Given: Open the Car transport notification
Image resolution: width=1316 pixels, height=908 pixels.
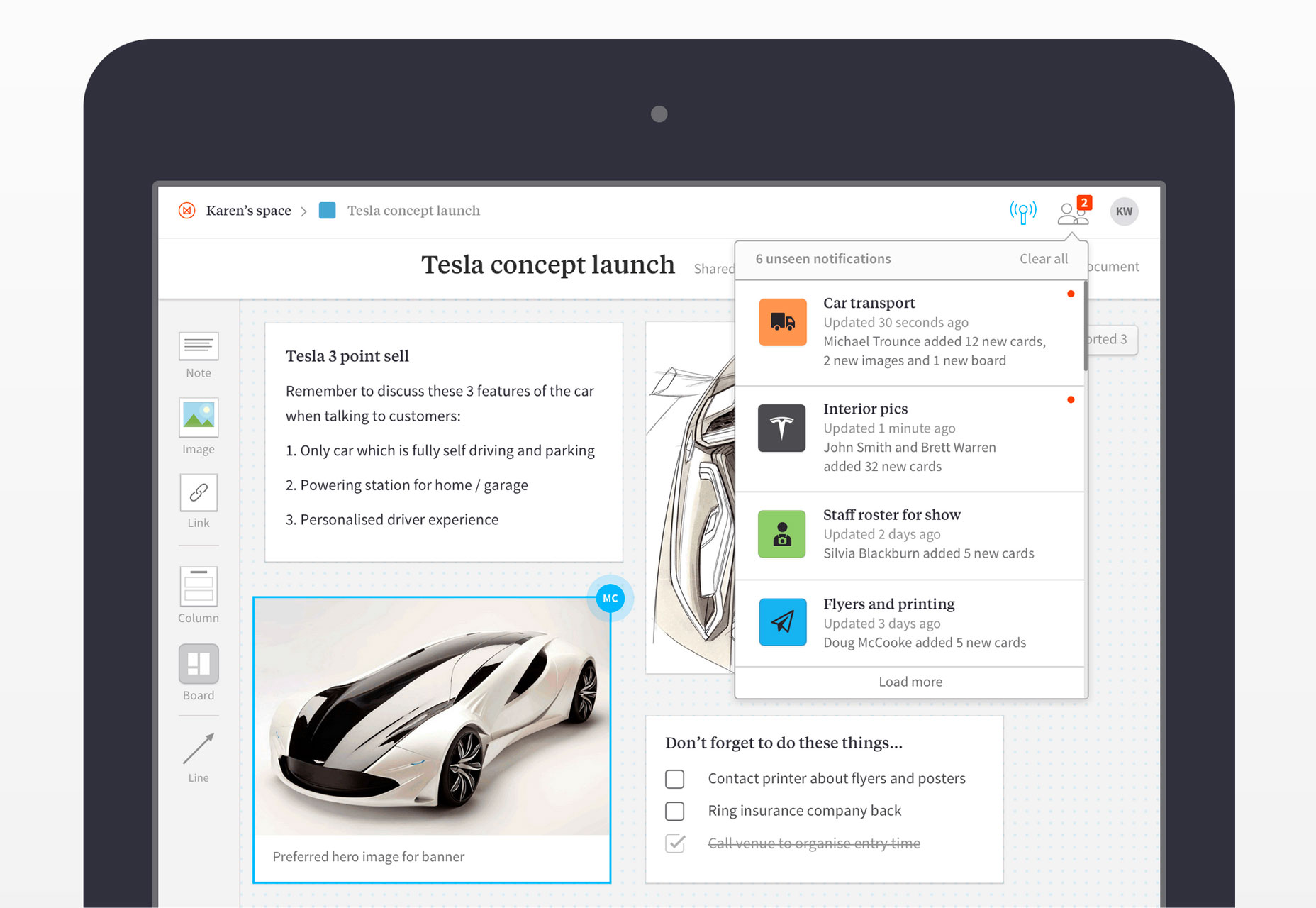Looking at the screenshot, I should pos(910,332).
